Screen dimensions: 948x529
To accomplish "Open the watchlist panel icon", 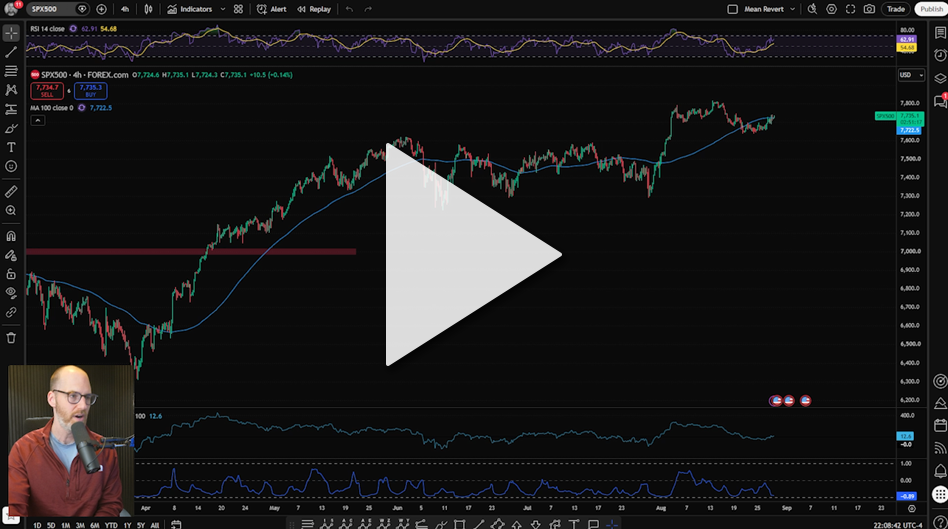I will click(940, 33).
